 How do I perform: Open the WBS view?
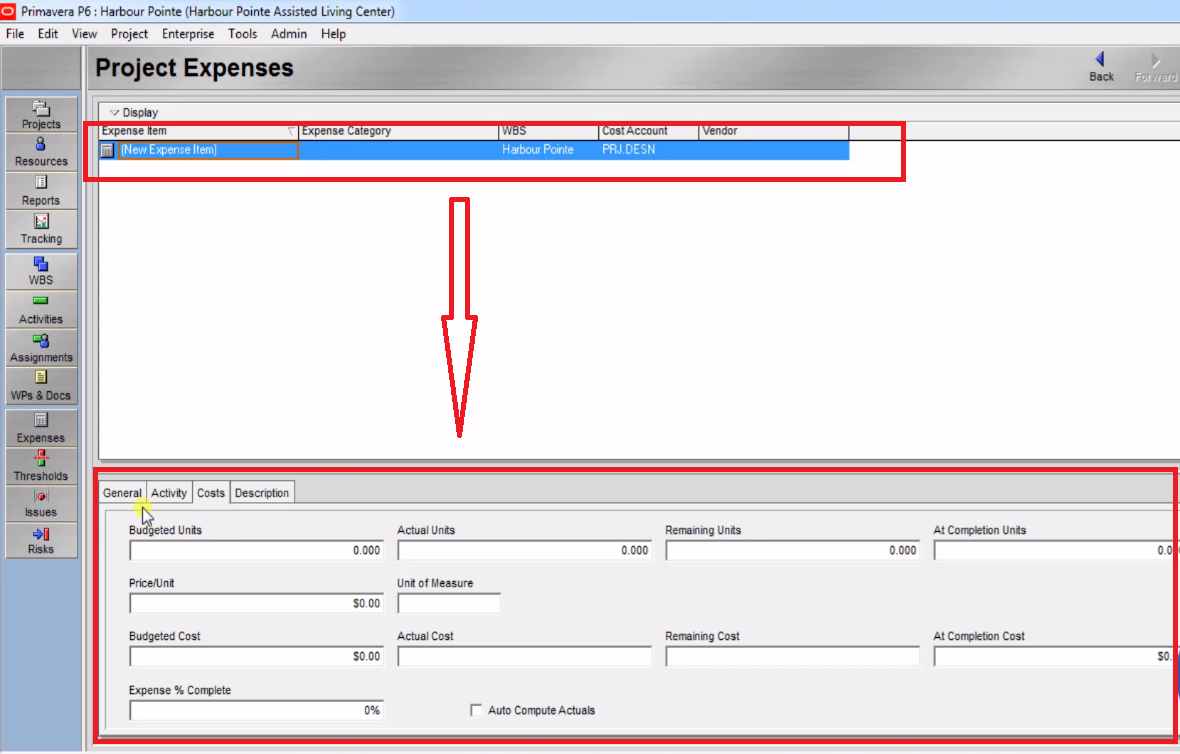[41, 271]
